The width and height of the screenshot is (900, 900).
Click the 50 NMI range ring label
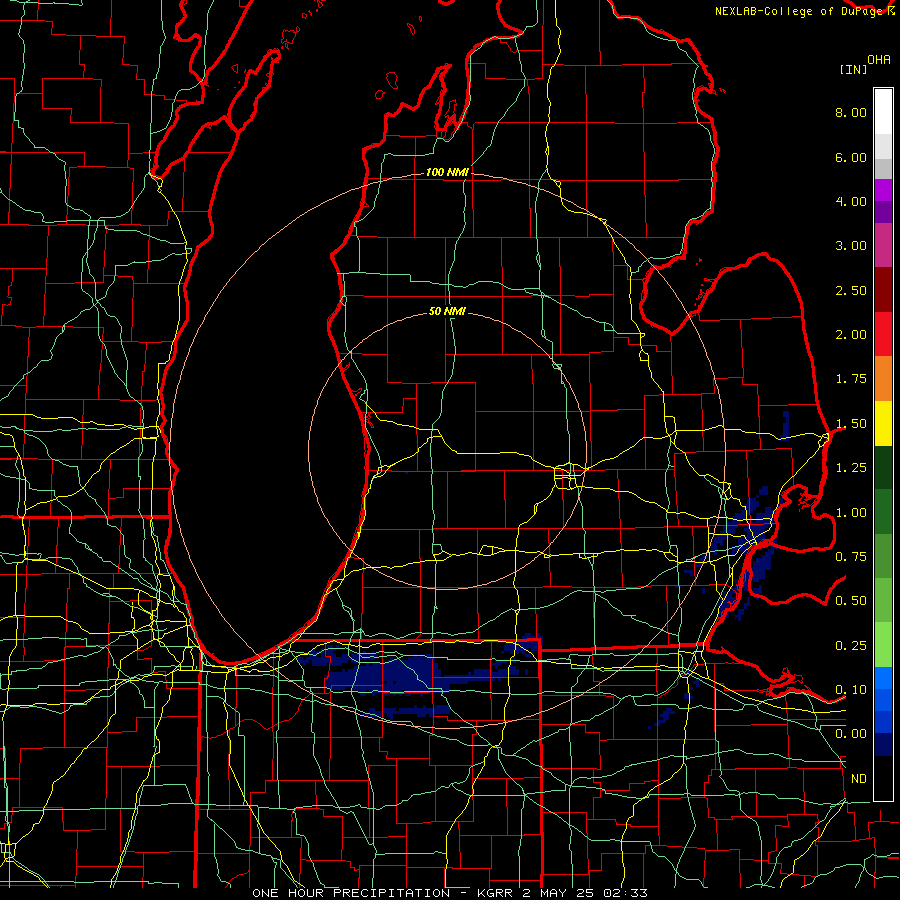pos(447,311)
